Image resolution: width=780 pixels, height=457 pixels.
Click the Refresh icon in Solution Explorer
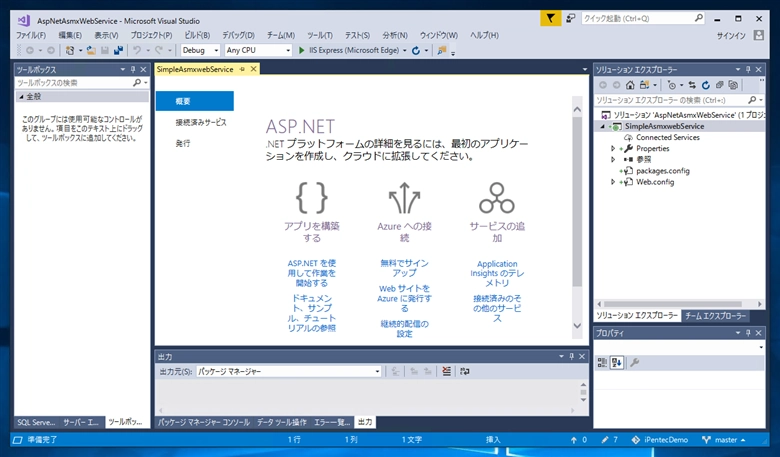pos(705,85)
